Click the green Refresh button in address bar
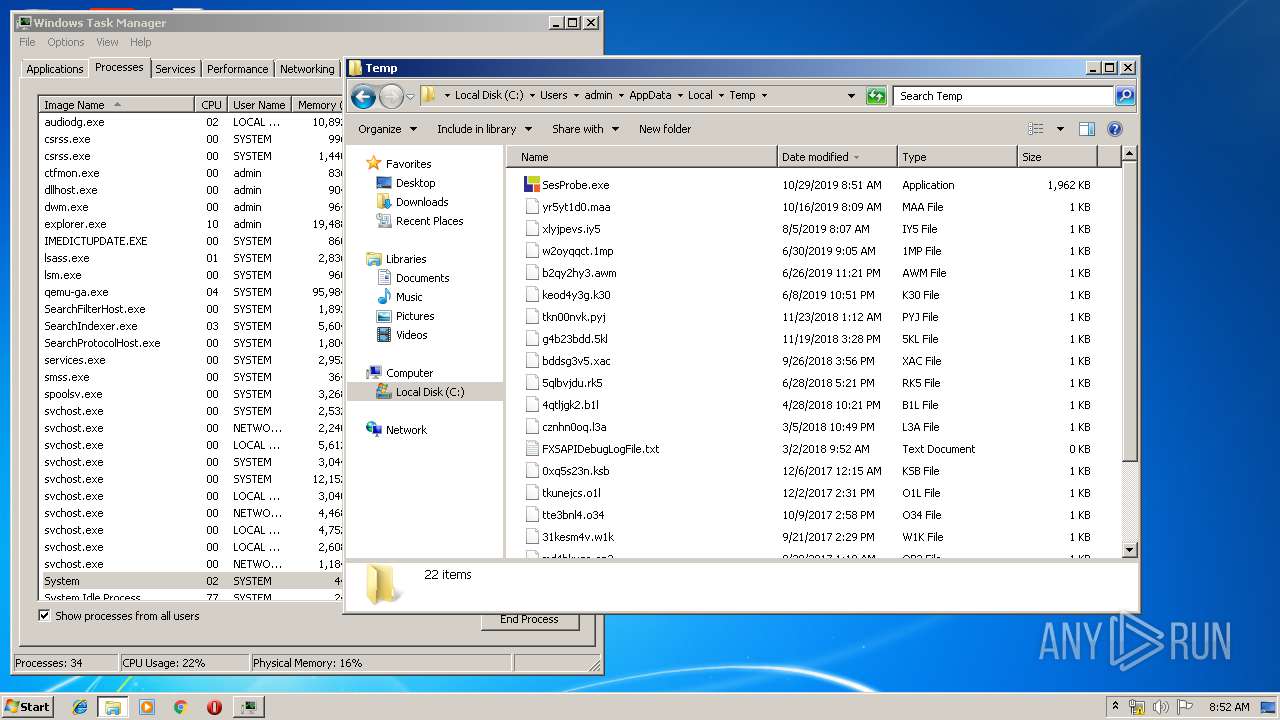The height and width of the screenshot is (720, 1280). coord(876,96)
